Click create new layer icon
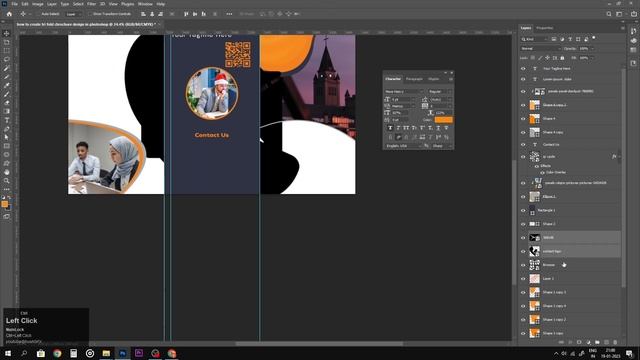 [606, 342]
